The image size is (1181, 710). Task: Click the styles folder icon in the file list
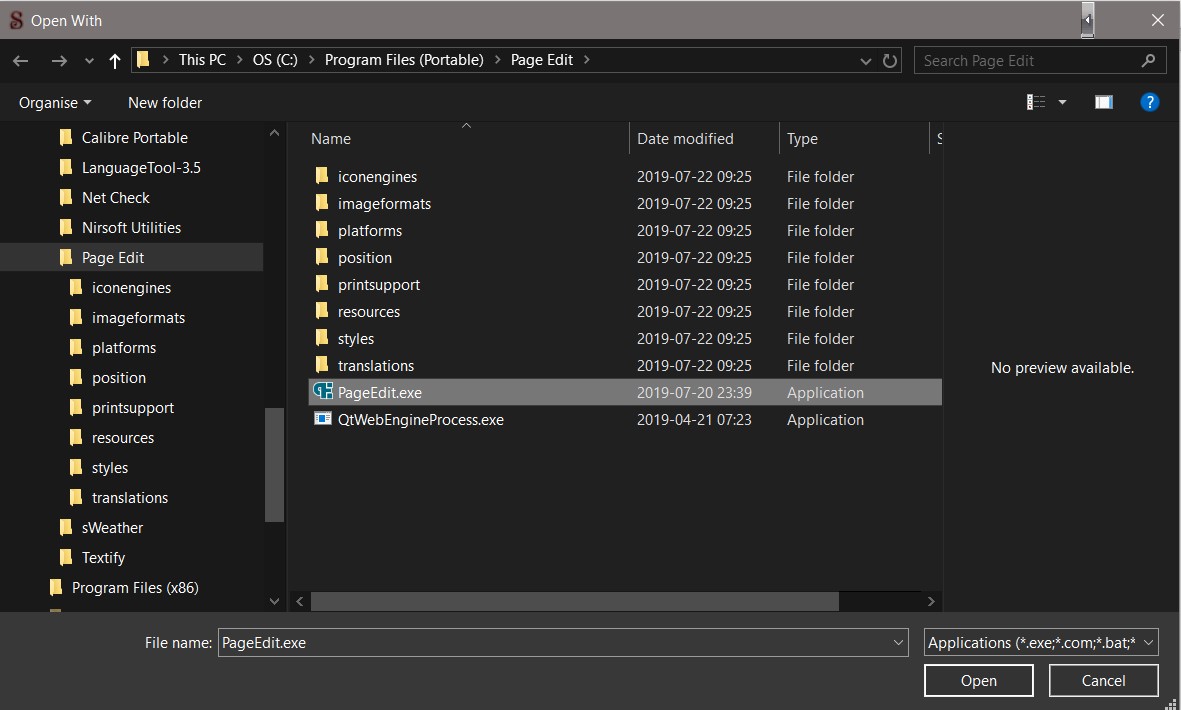coord(322,339)
